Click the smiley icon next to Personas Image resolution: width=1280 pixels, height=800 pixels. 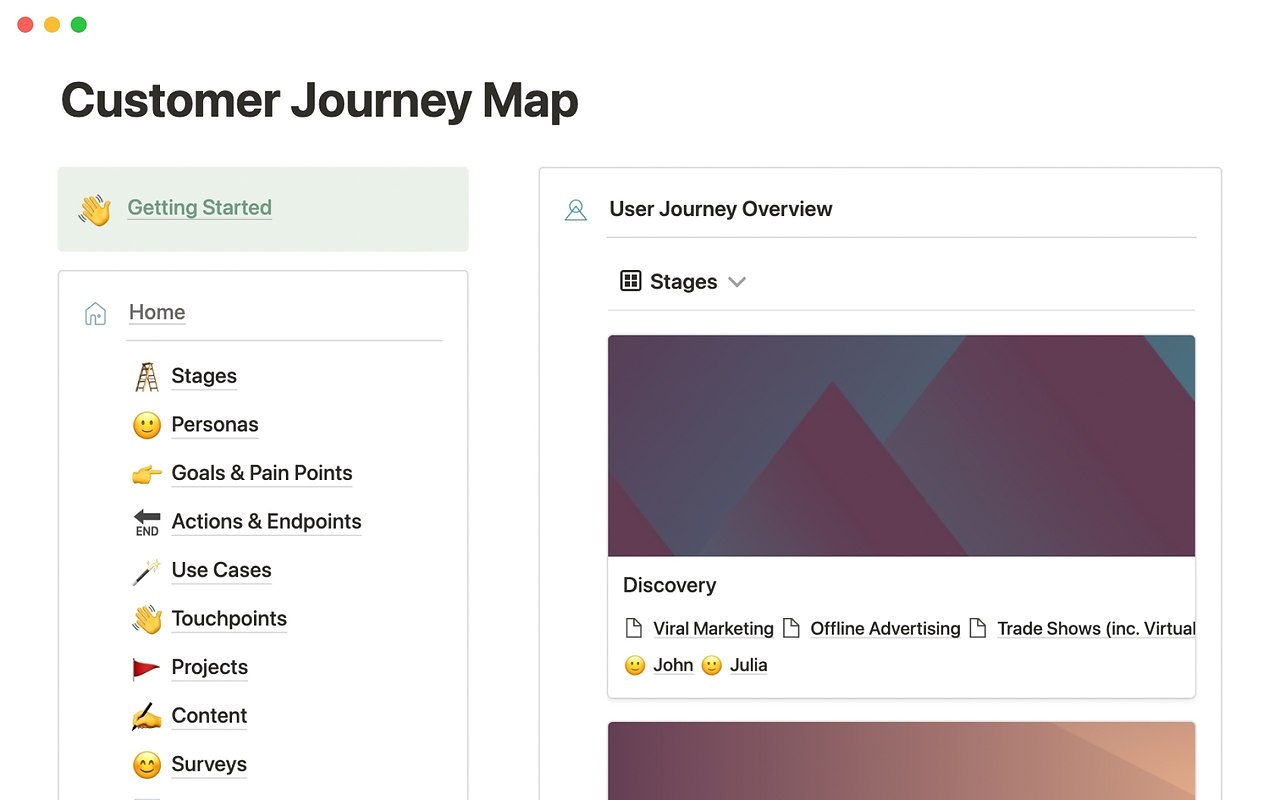coord(147,425)
